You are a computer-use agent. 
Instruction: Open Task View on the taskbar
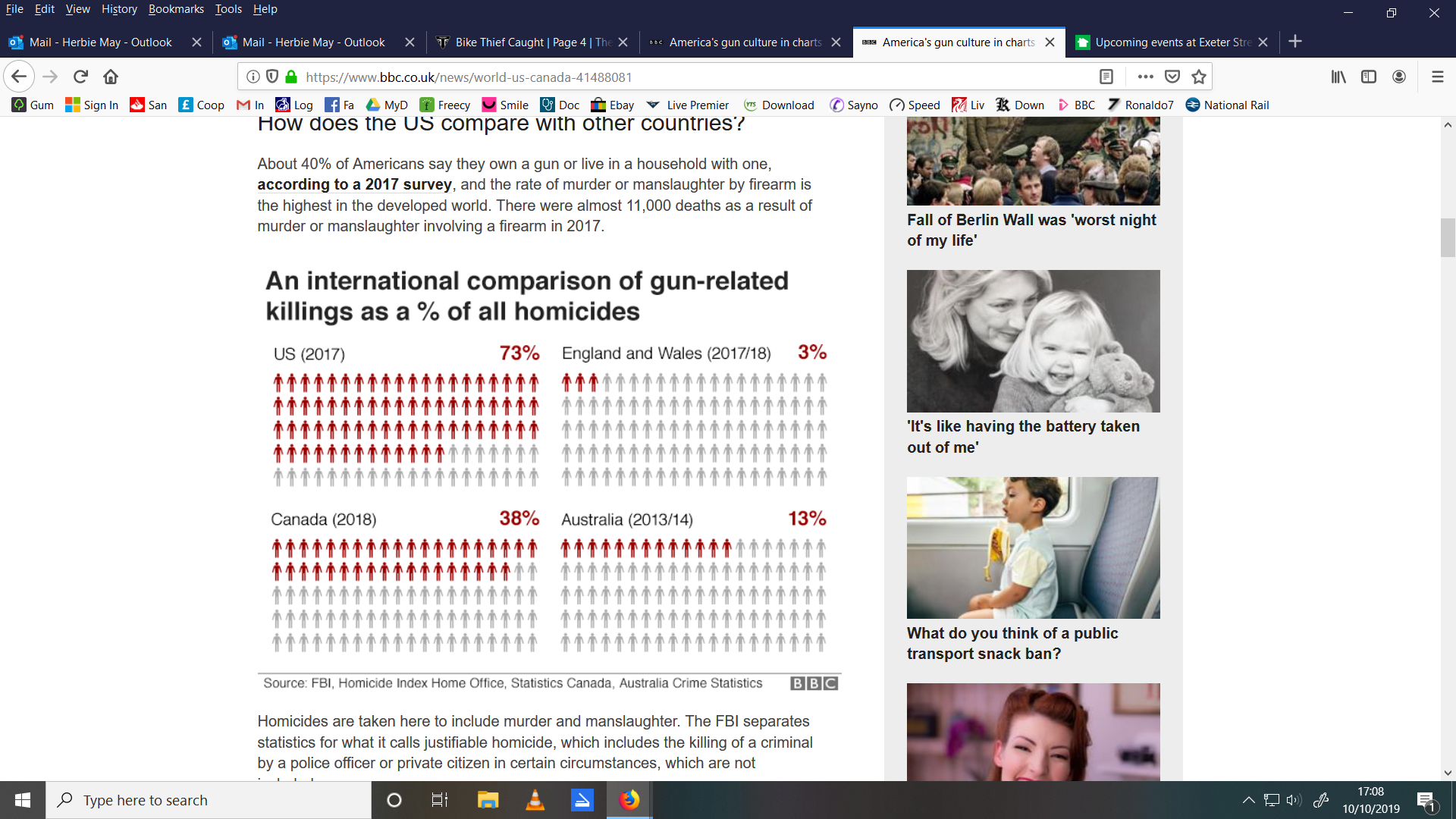click(439, 800)
